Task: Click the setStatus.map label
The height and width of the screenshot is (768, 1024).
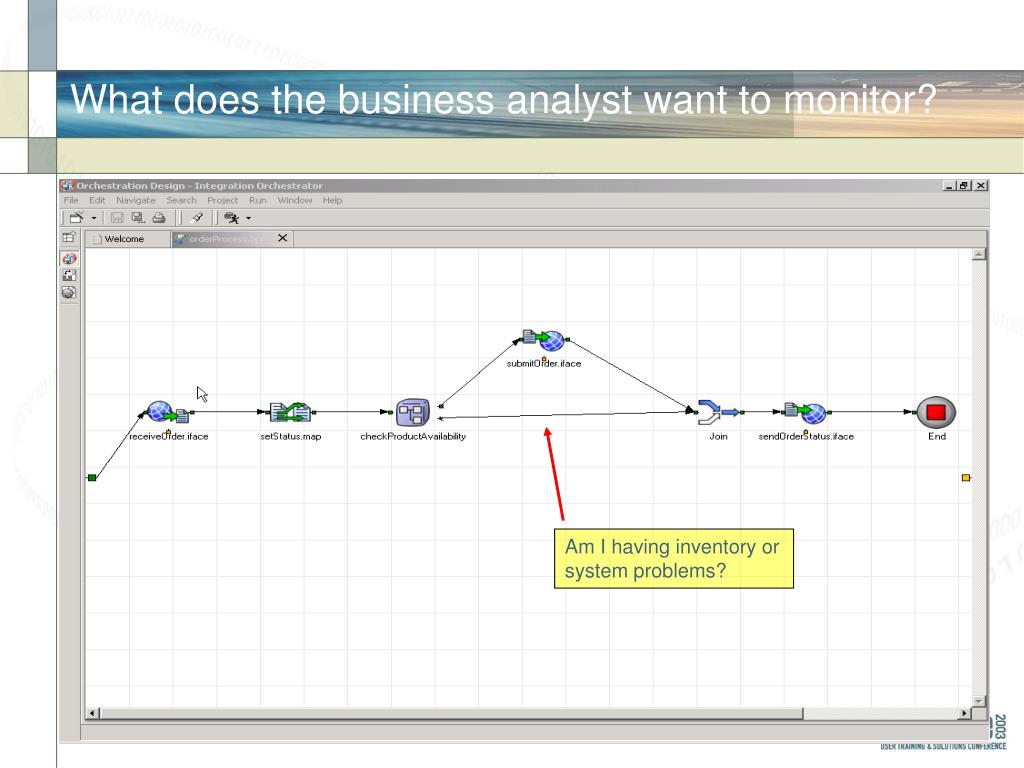Action: [291, 436]
